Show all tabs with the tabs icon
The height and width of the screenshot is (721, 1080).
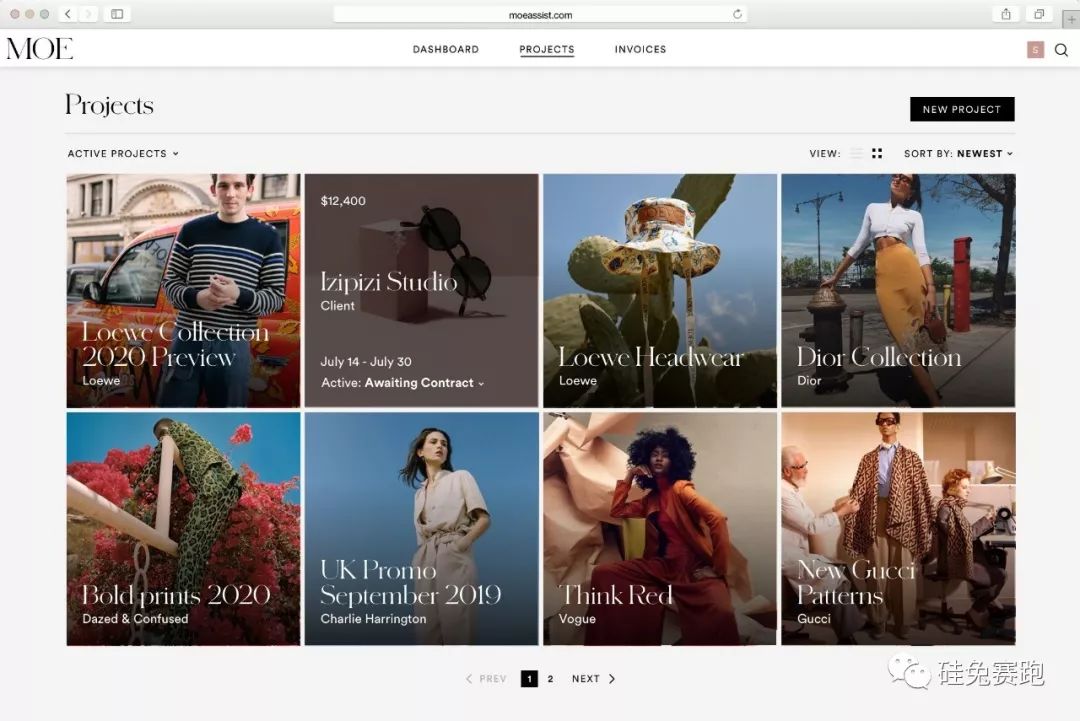coord(1039,14)
